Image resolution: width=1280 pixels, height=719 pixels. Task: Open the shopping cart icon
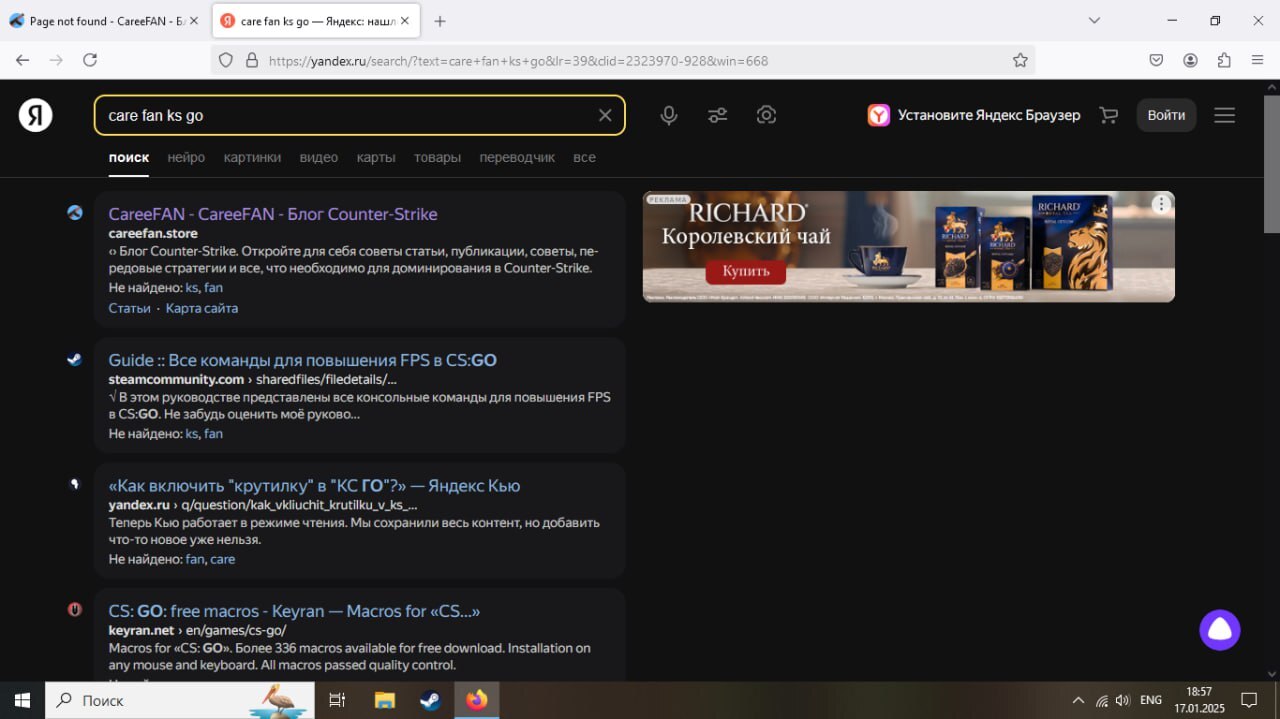(1108, 115)
